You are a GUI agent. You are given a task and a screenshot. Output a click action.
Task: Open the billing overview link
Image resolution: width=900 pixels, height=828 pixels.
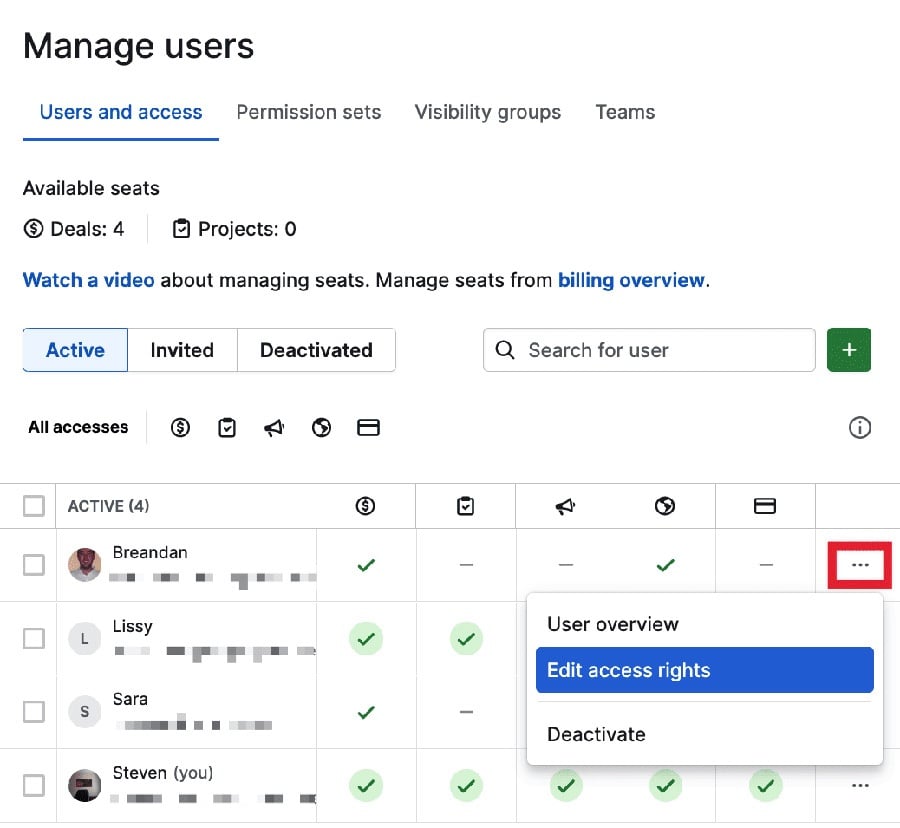631,280
